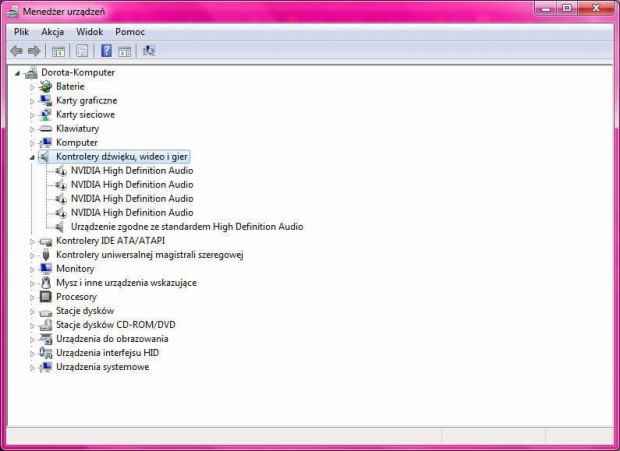This screenshot has height=451, width=620.
Task: Select the Baterie label
Action: [70, 87]
